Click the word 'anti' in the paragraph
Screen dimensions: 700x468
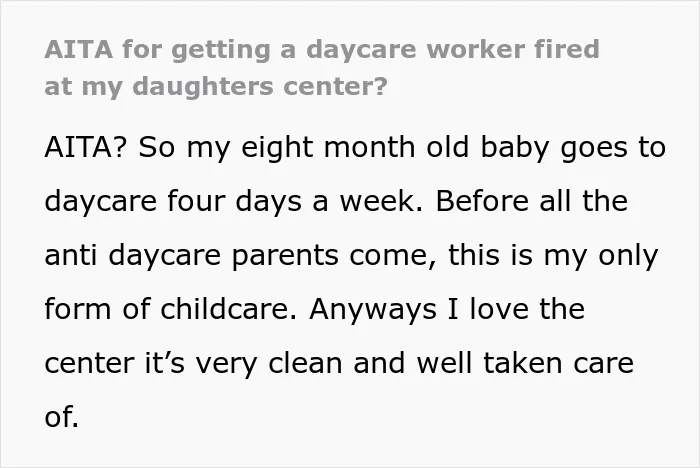point(71,255)
